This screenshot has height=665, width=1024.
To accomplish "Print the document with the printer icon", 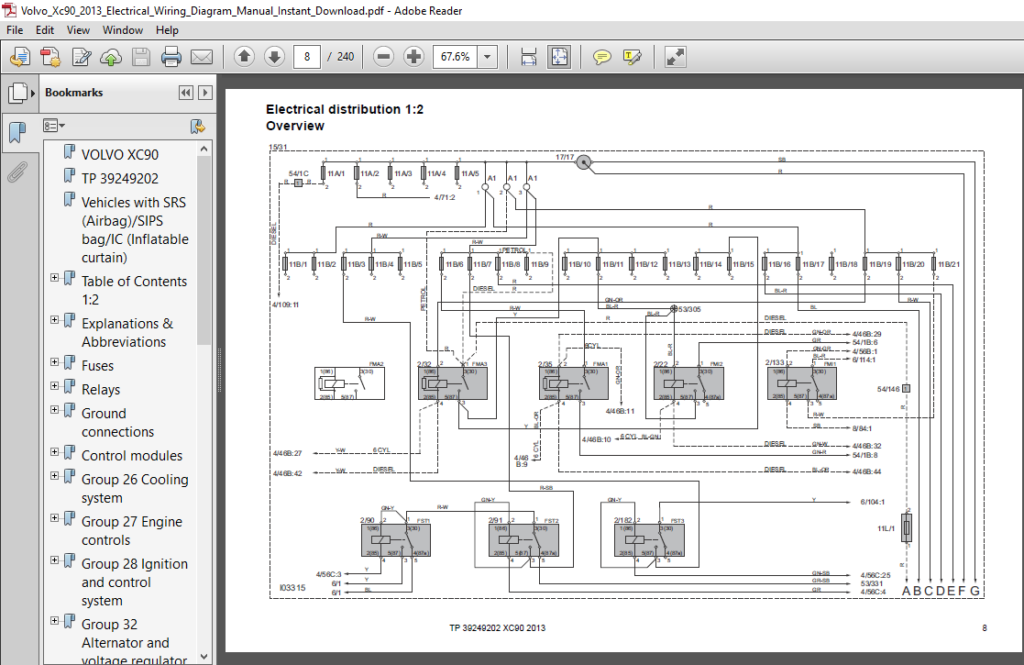I will [x=171, y=57].
